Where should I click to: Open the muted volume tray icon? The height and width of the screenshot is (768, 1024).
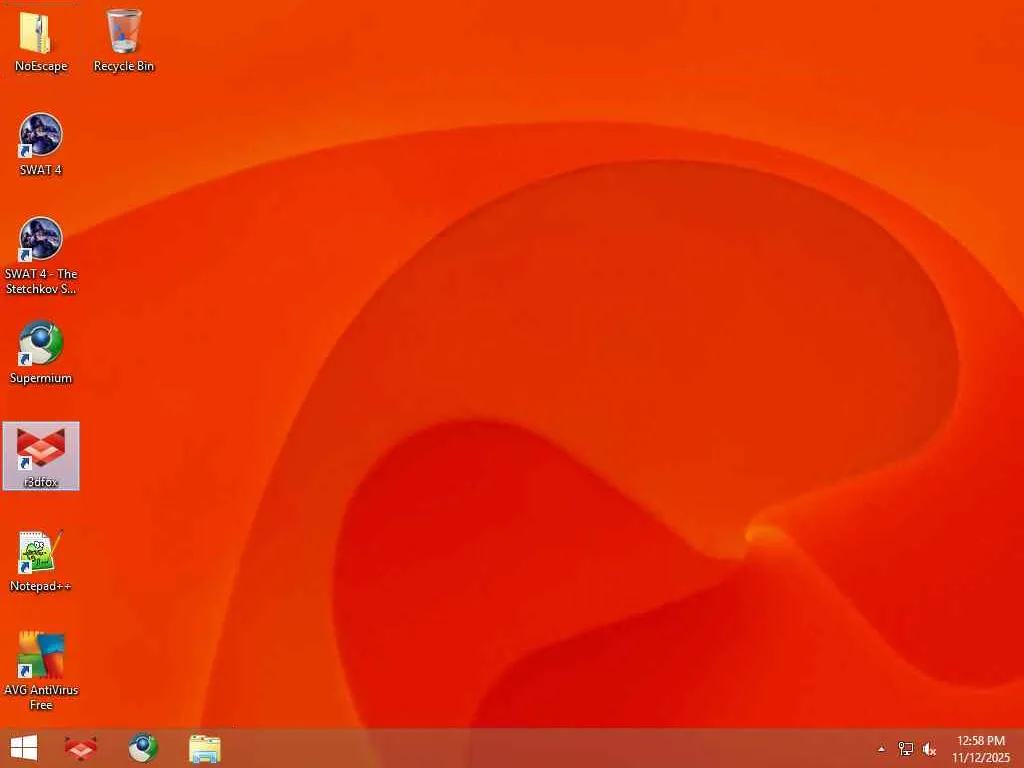929,748
